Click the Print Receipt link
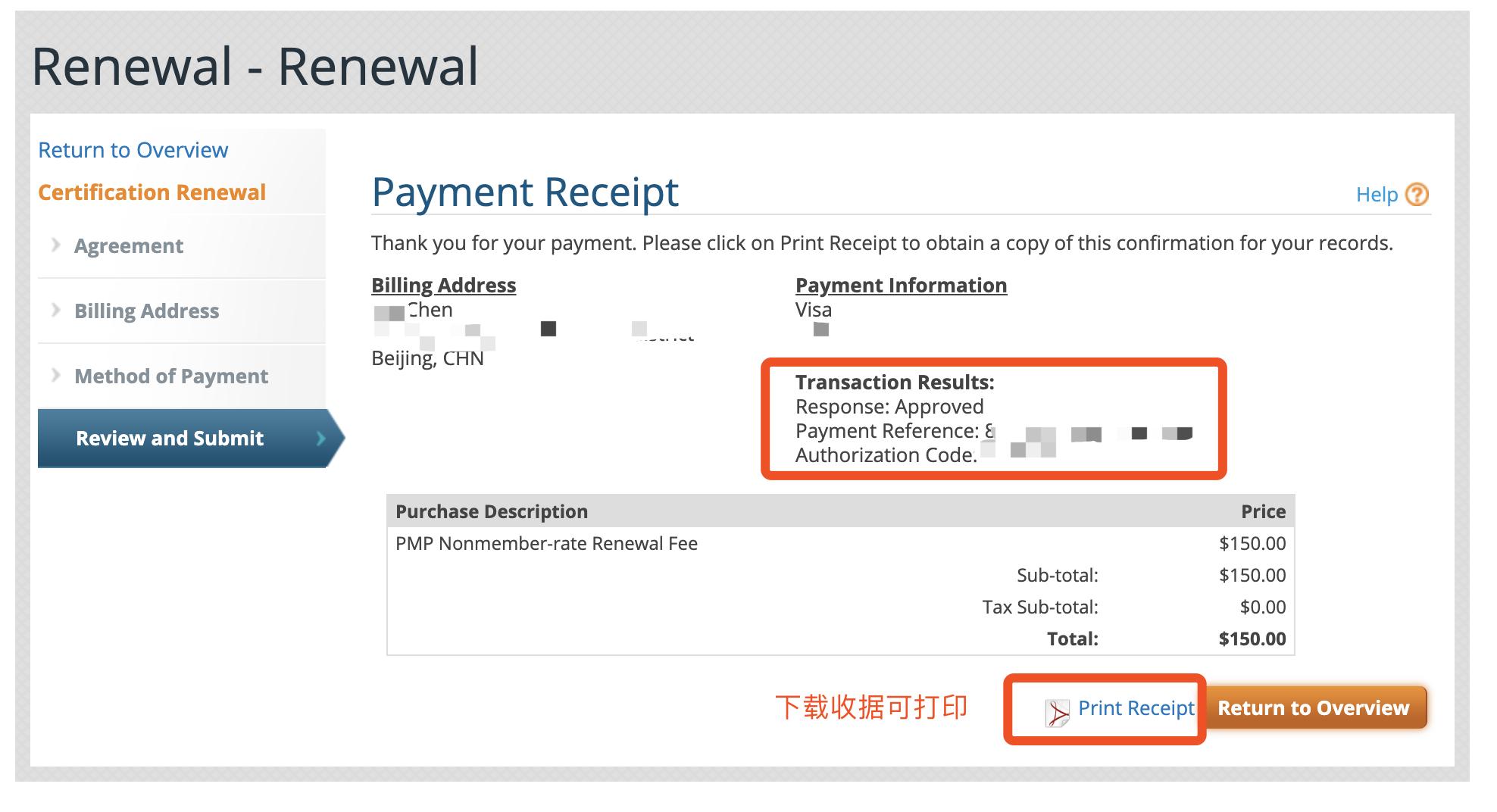1497x812 pixels. tap(1136, 709)
